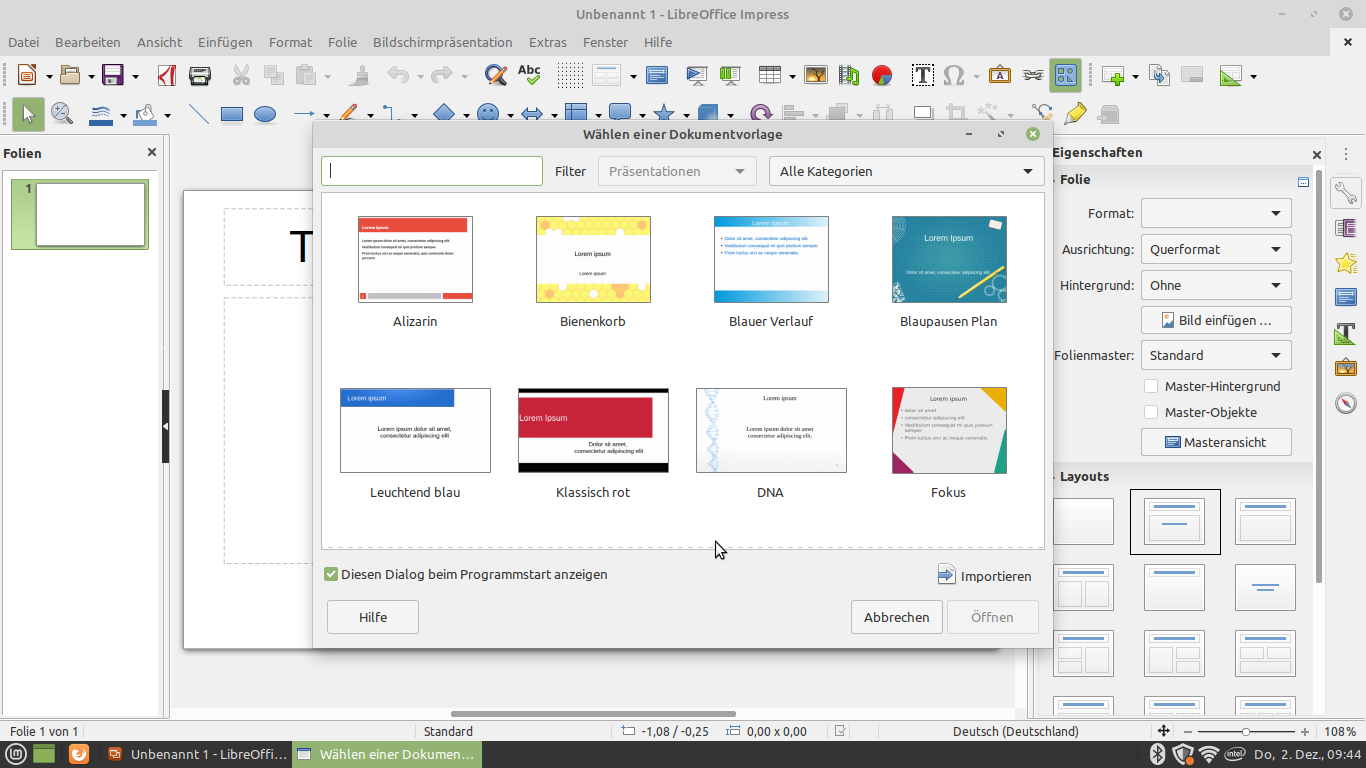Click the Find and Replace icon
This screenshot has height=768, width=1366.
(x=495, y=75)
